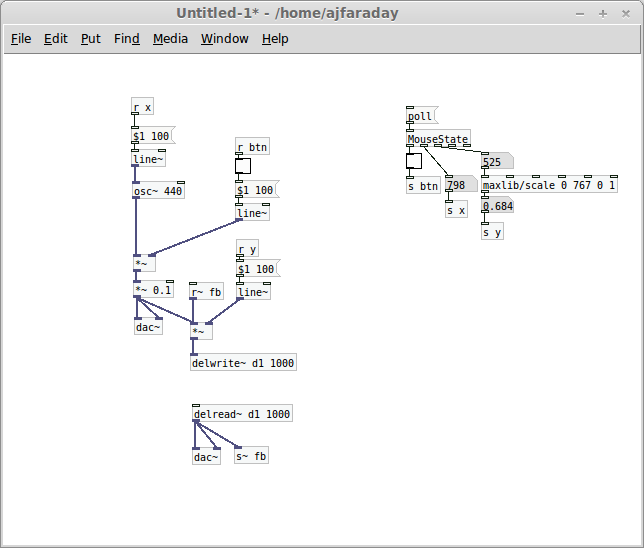644x548 pixels.
Task: Open the Help menu
Action: 275,39
